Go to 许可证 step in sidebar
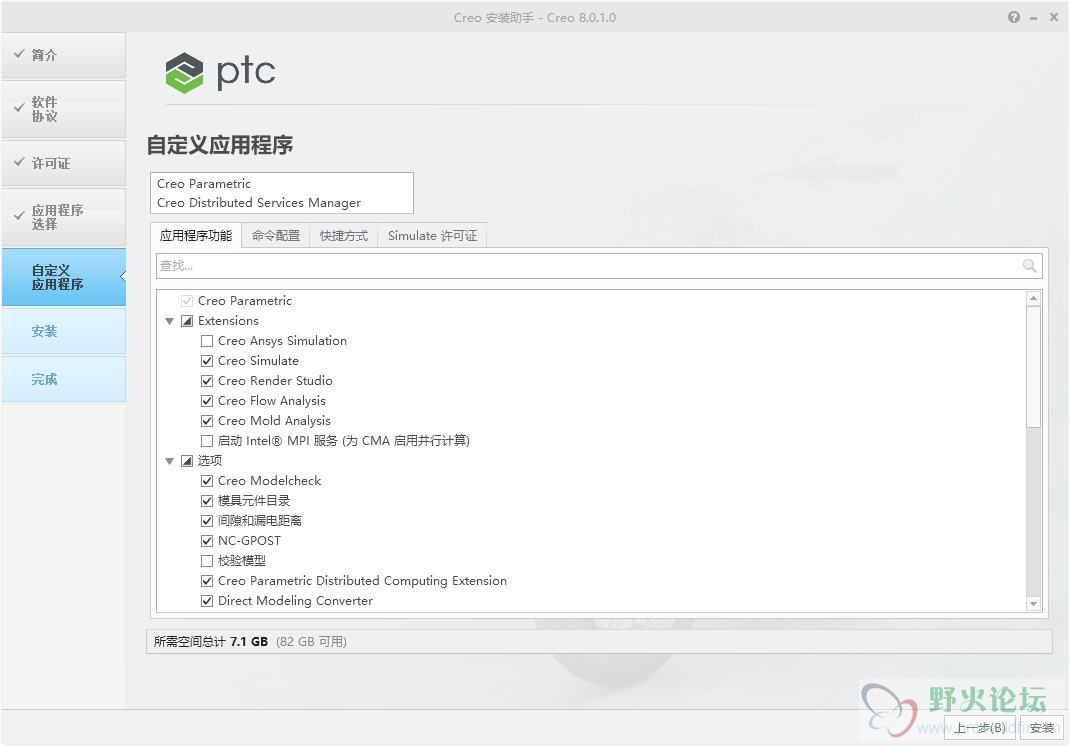 (63, 163)
